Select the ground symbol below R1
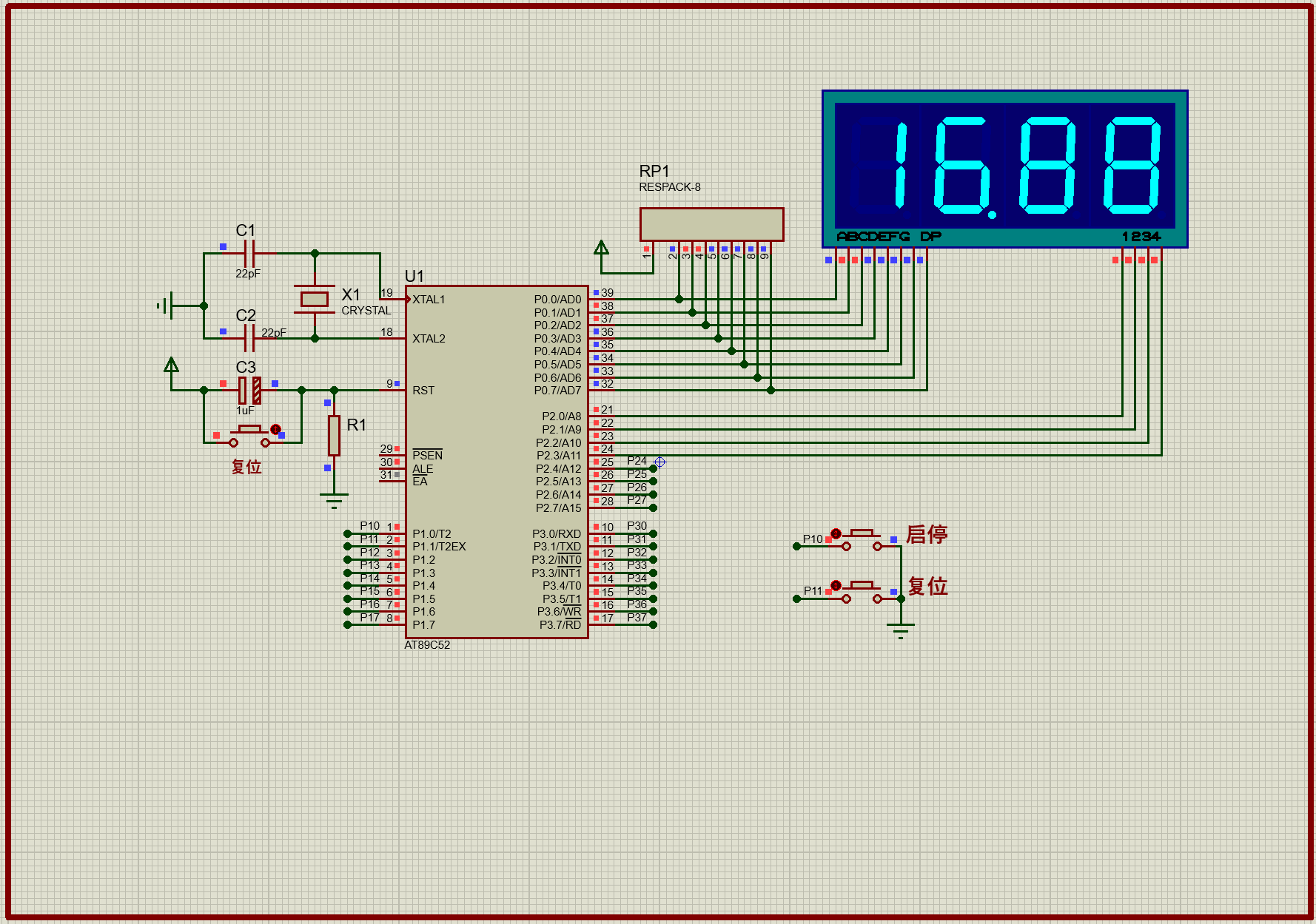Viewport: 1316px width, 924px height. [334, 501]
